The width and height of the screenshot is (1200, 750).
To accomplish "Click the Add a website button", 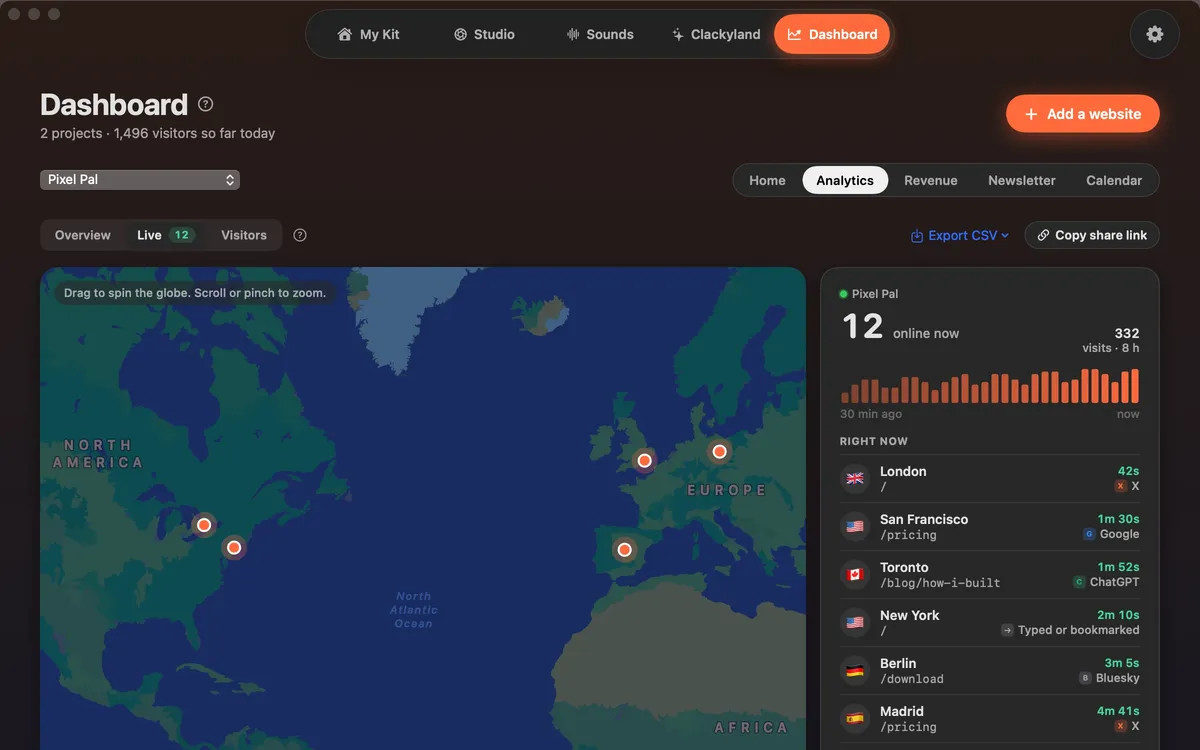I will coord(1083,114).
